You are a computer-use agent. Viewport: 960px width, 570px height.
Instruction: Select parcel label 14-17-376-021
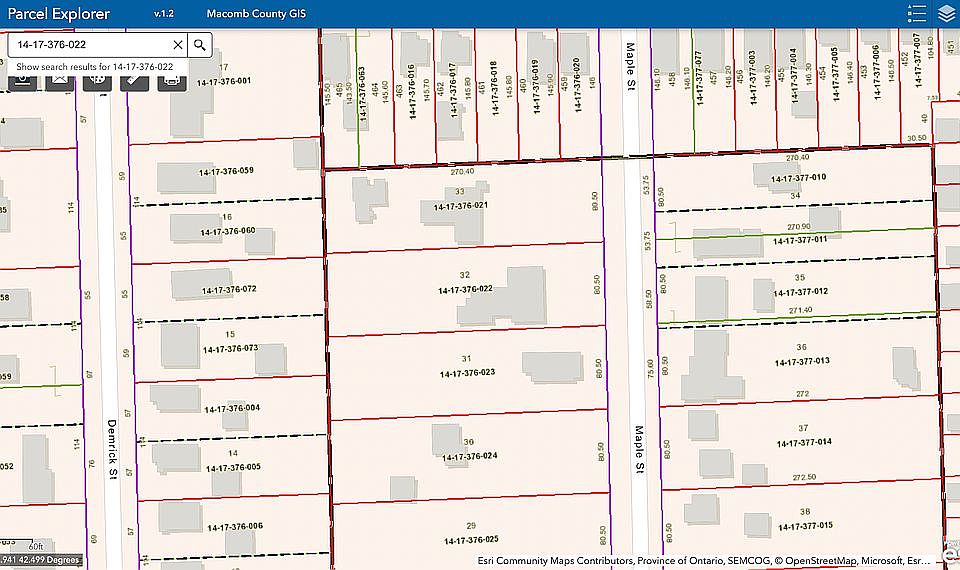tap(460, 206)
